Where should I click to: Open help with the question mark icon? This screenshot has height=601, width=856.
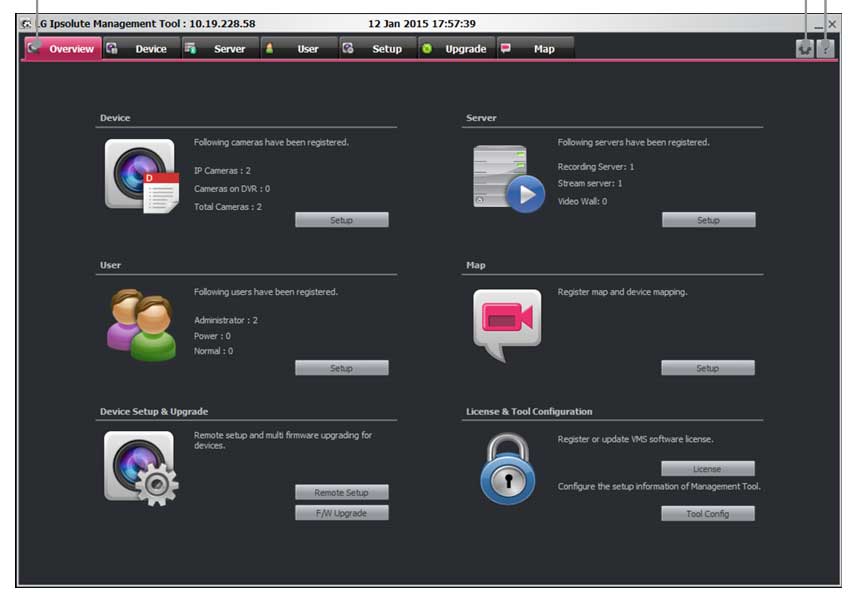[825, 49]
